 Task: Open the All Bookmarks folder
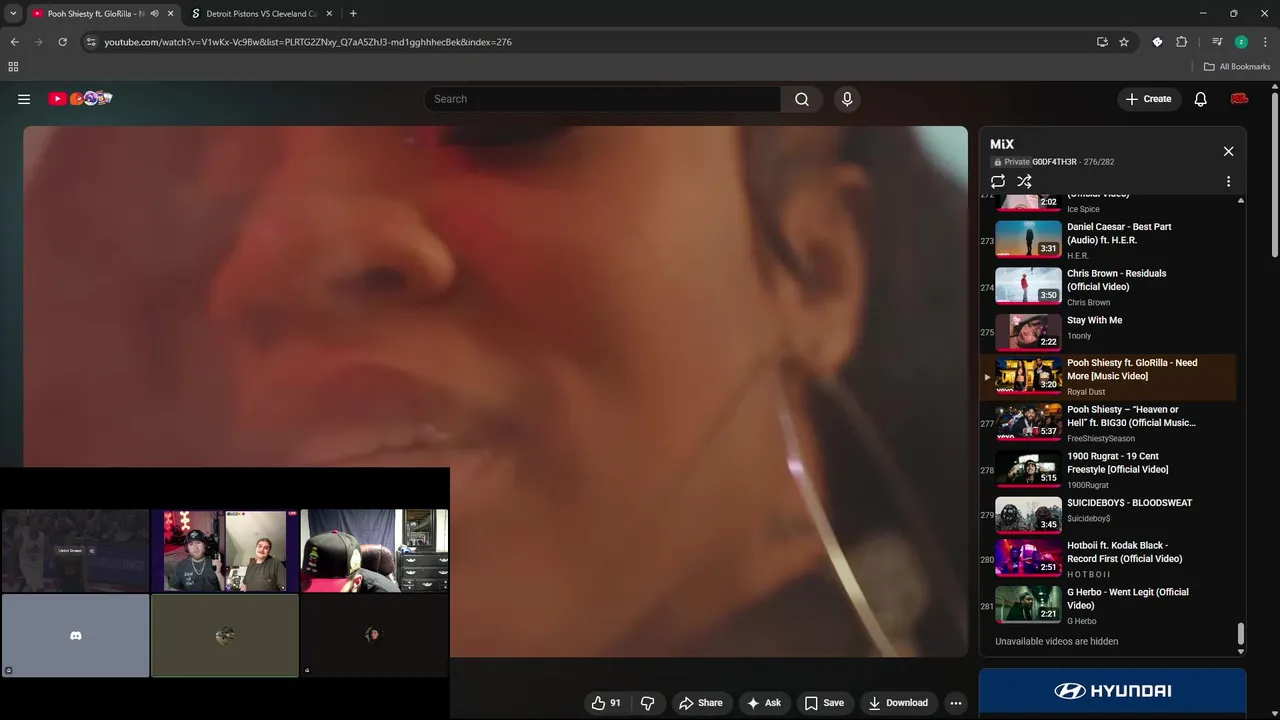1237,67
